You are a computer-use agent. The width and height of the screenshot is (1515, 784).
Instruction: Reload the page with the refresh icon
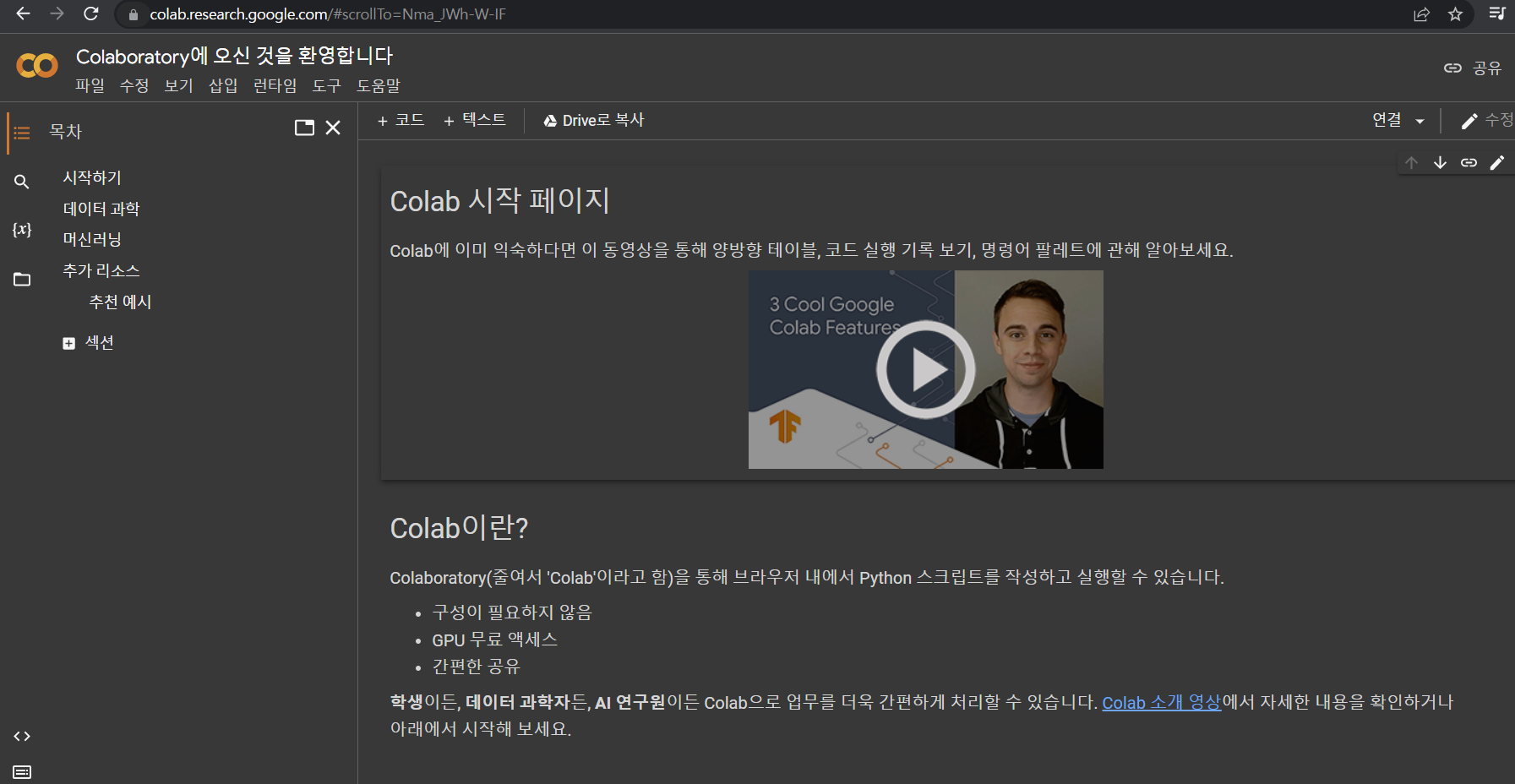click(91, 14)
